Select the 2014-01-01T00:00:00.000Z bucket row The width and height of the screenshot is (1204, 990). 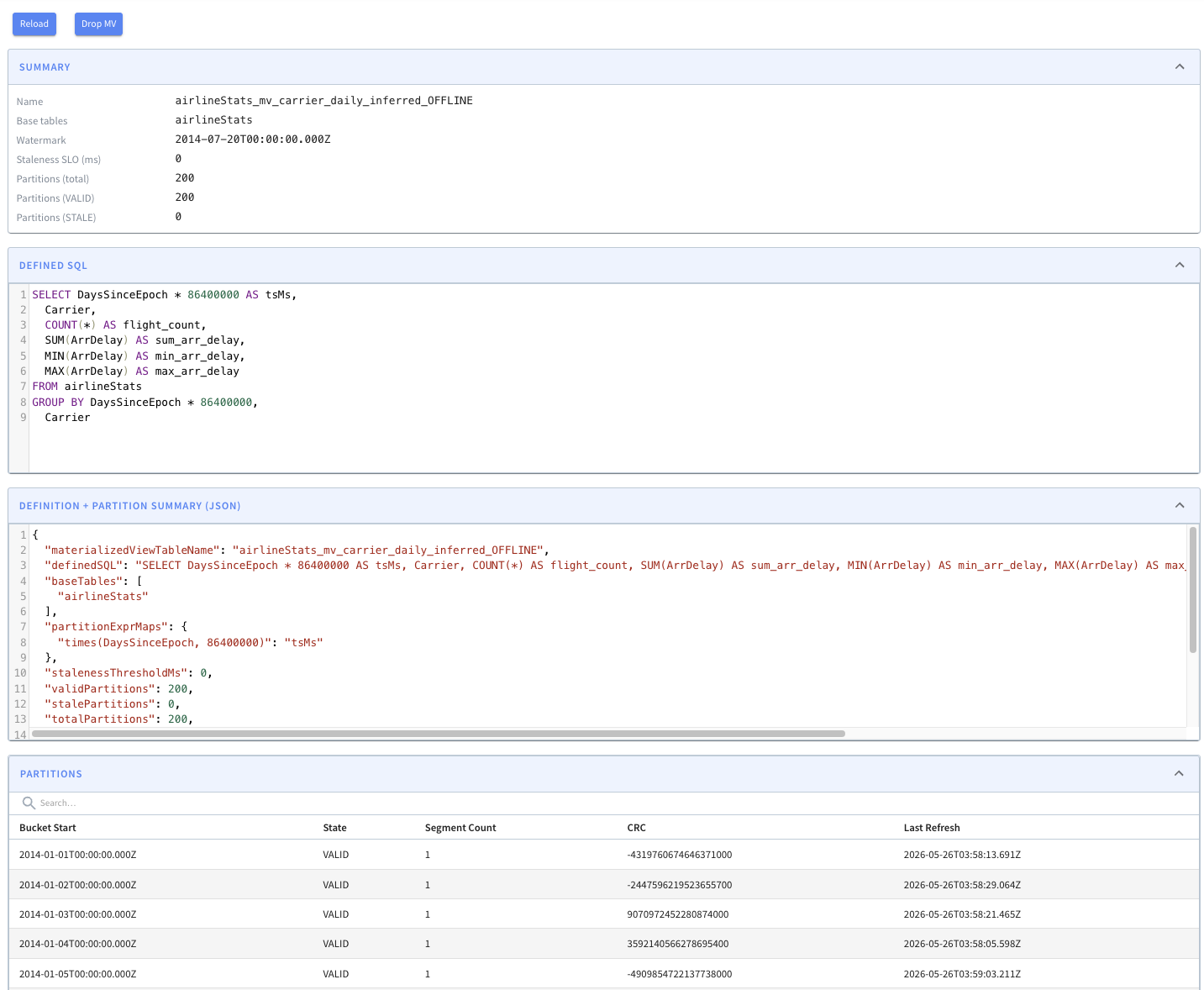tap(603, 855)
